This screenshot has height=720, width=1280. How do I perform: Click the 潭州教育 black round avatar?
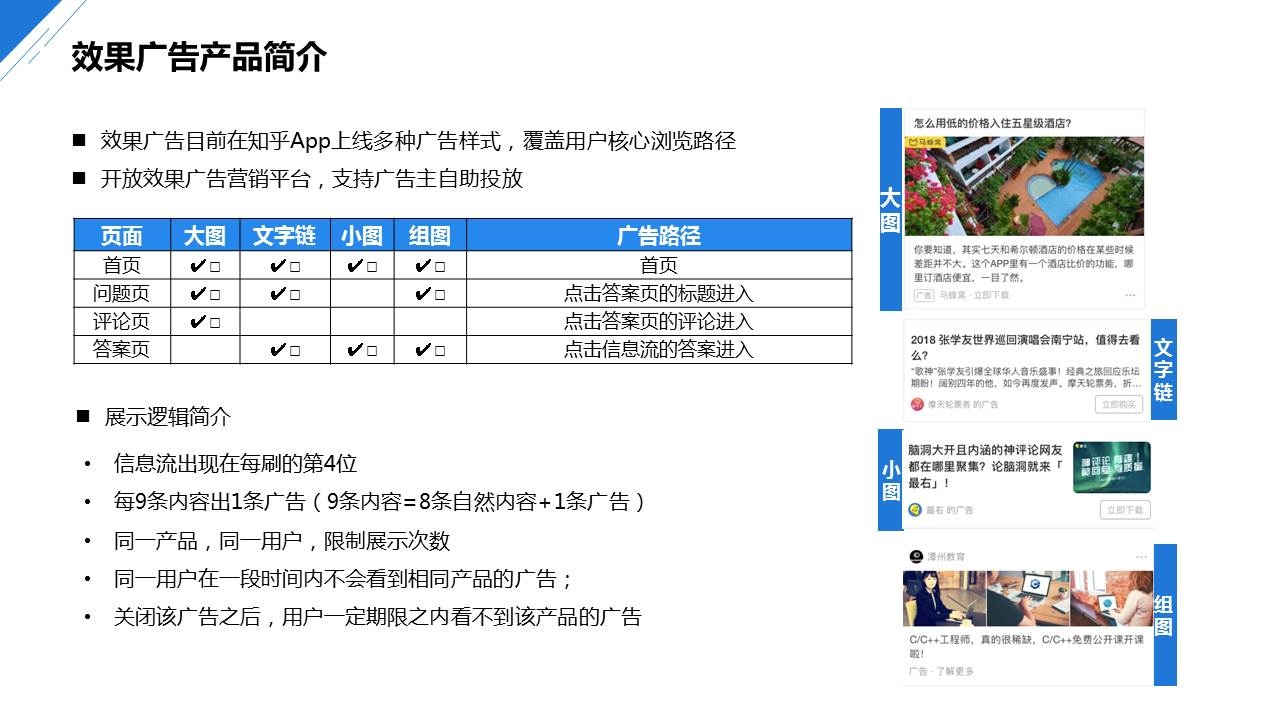915,556
